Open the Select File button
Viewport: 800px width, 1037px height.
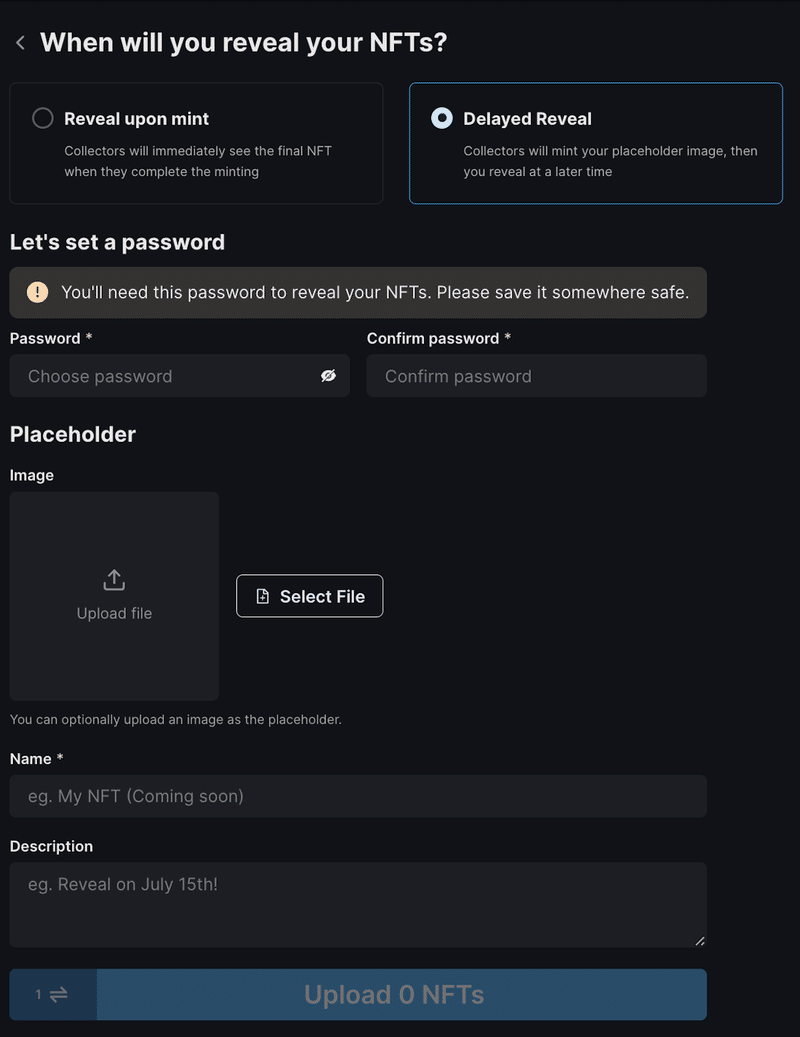[309, 596]
